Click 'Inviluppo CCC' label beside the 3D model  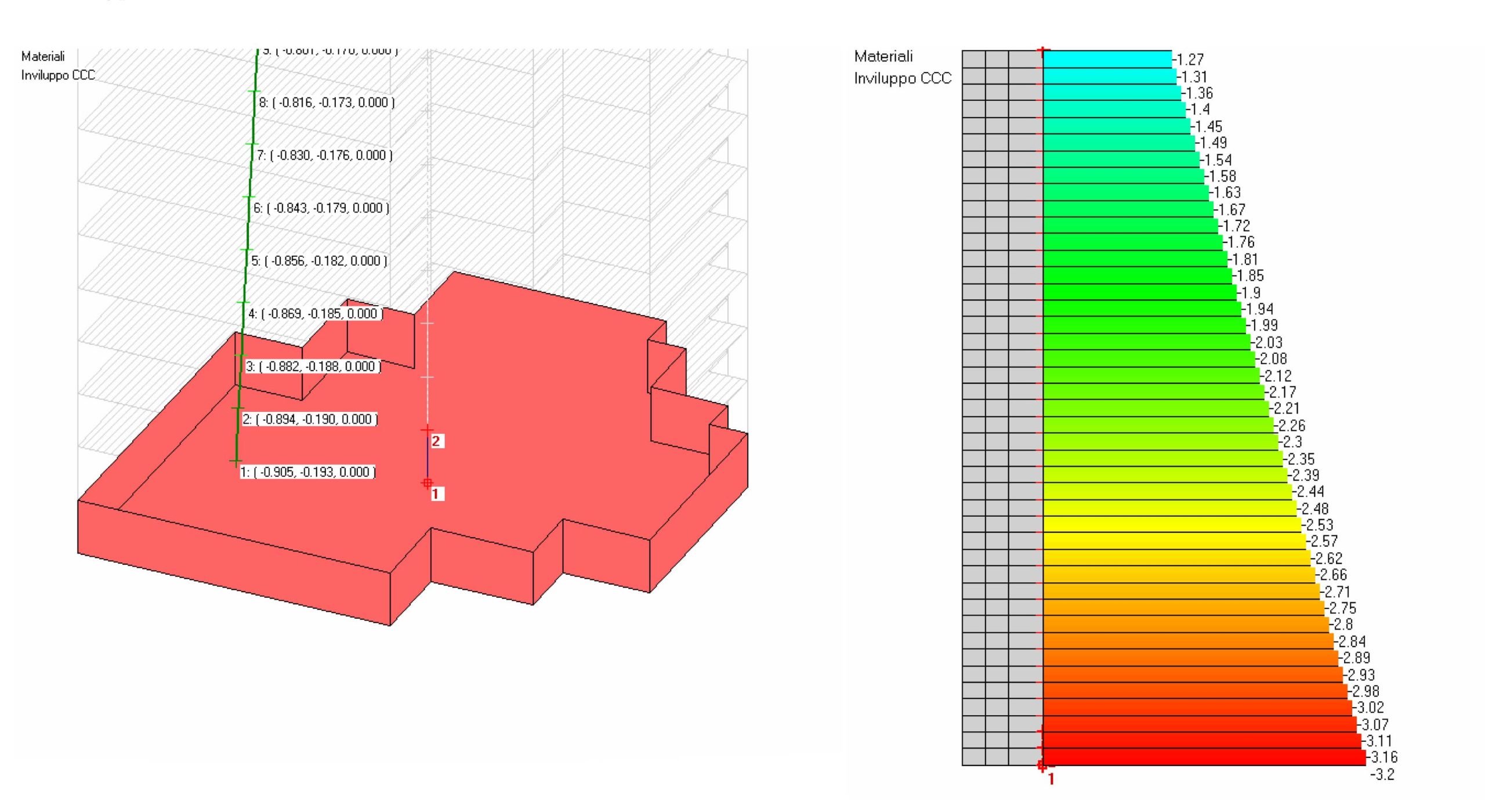click(58, 75)
